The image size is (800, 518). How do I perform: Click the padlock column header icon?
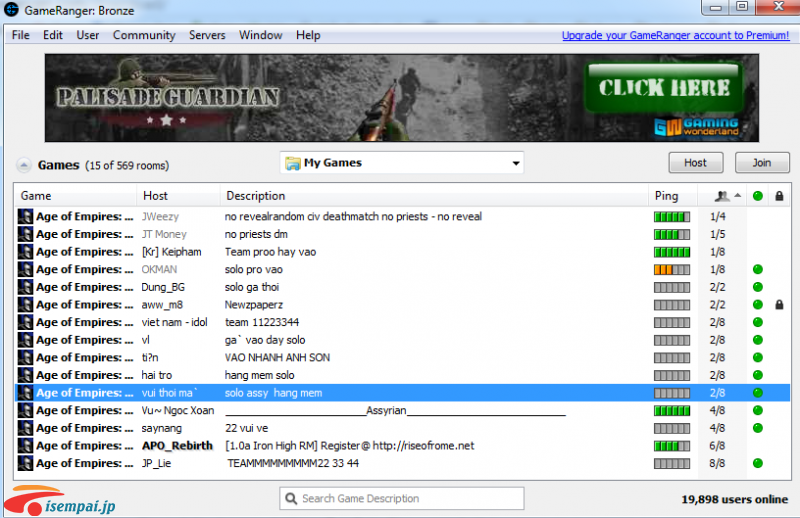[x=779, y=196]
